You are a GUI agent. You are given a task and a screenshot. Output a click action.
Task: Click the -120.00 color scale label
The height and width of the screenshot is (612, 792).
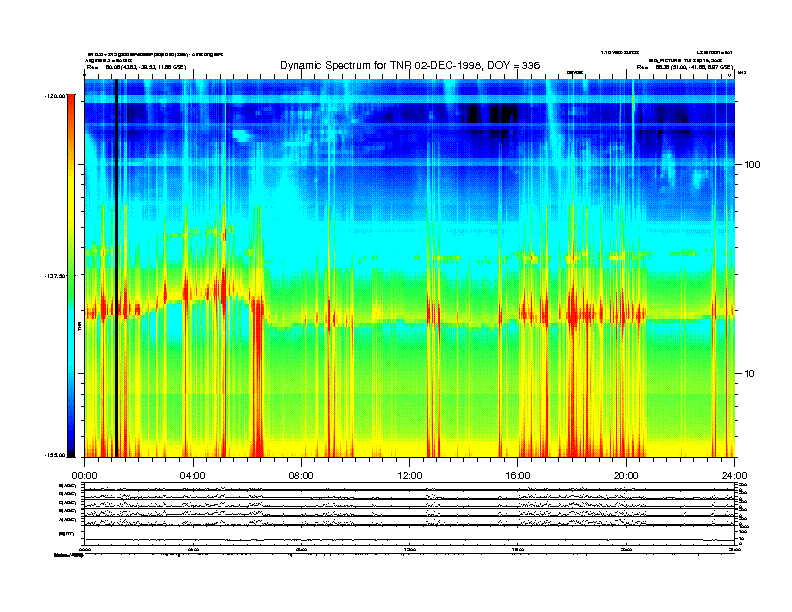[55, 96]
